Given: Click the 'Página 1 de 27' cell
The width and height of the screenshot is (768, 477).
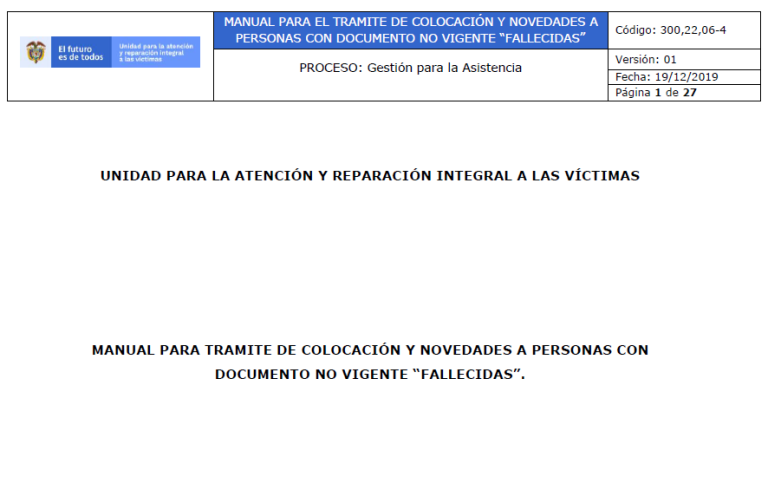Looking at the screenshot, I should pyautogui.click(x=684, y=93).
